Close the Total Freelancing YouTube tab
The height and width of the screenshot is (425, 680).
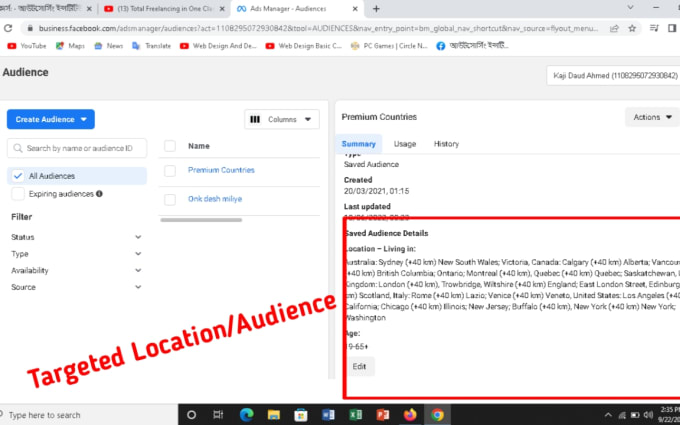pyautogui.click(x=222, y=9)
